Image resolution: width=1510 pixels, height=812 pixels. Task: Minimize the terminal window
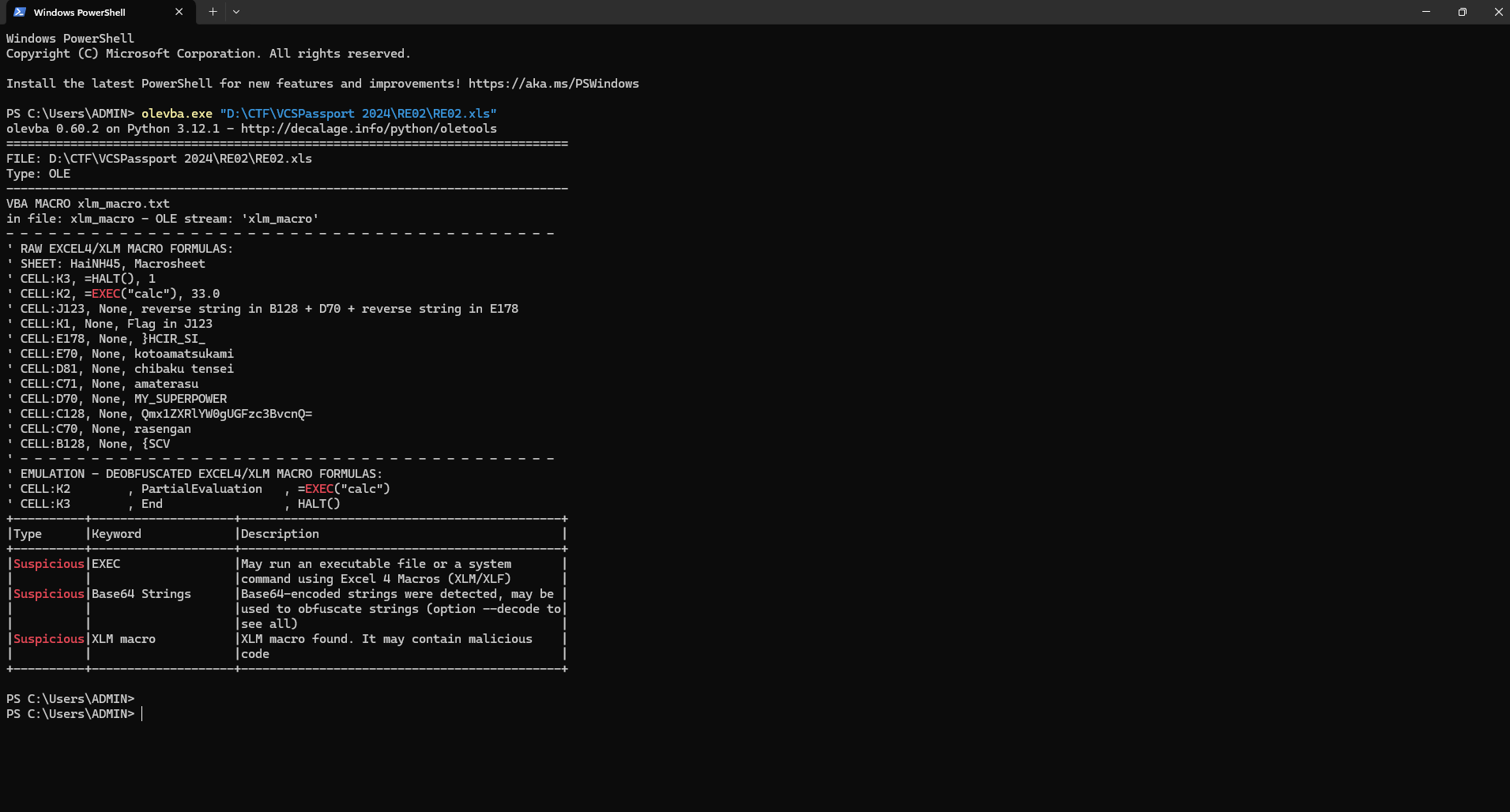click(1425, 12)
